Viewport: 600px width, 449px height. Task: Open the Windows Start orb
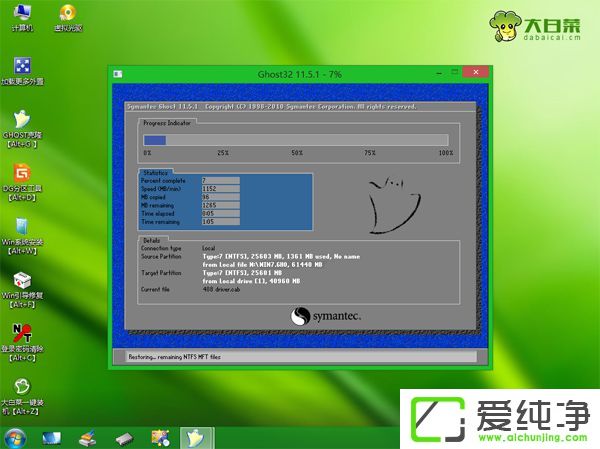tap(16, 437)
